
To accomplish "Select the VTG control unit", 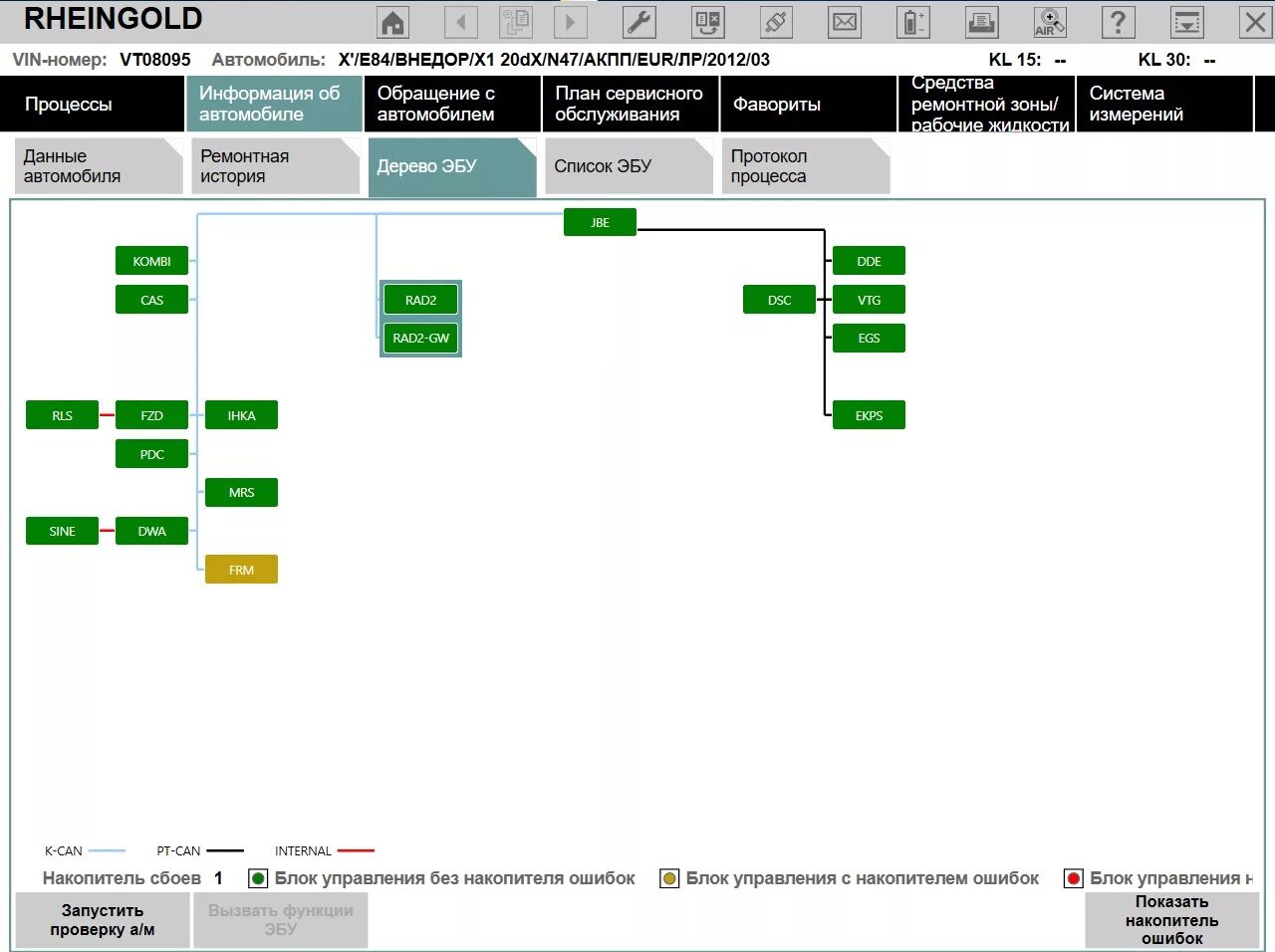I will [x=869, y=300].
